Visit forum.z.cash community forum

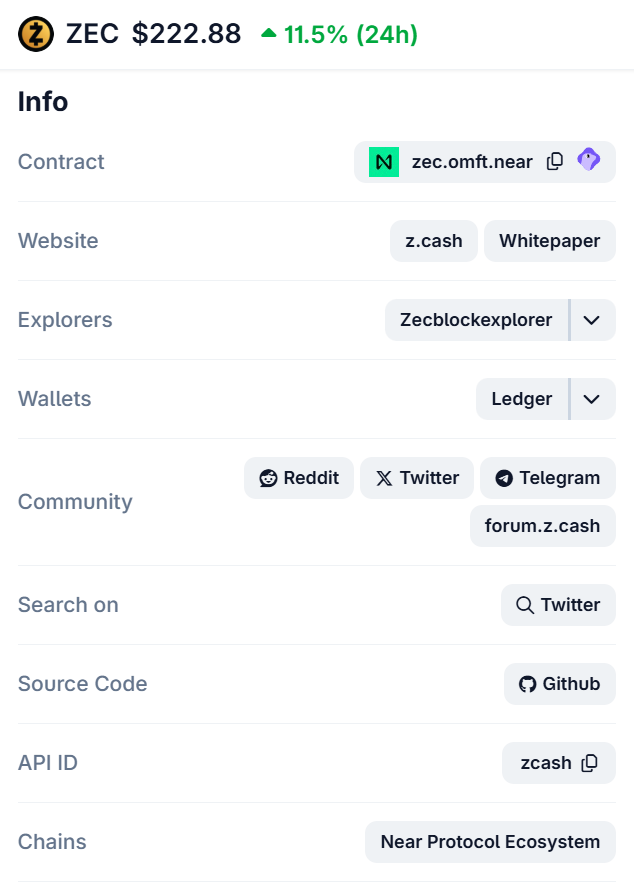point(543,526)
